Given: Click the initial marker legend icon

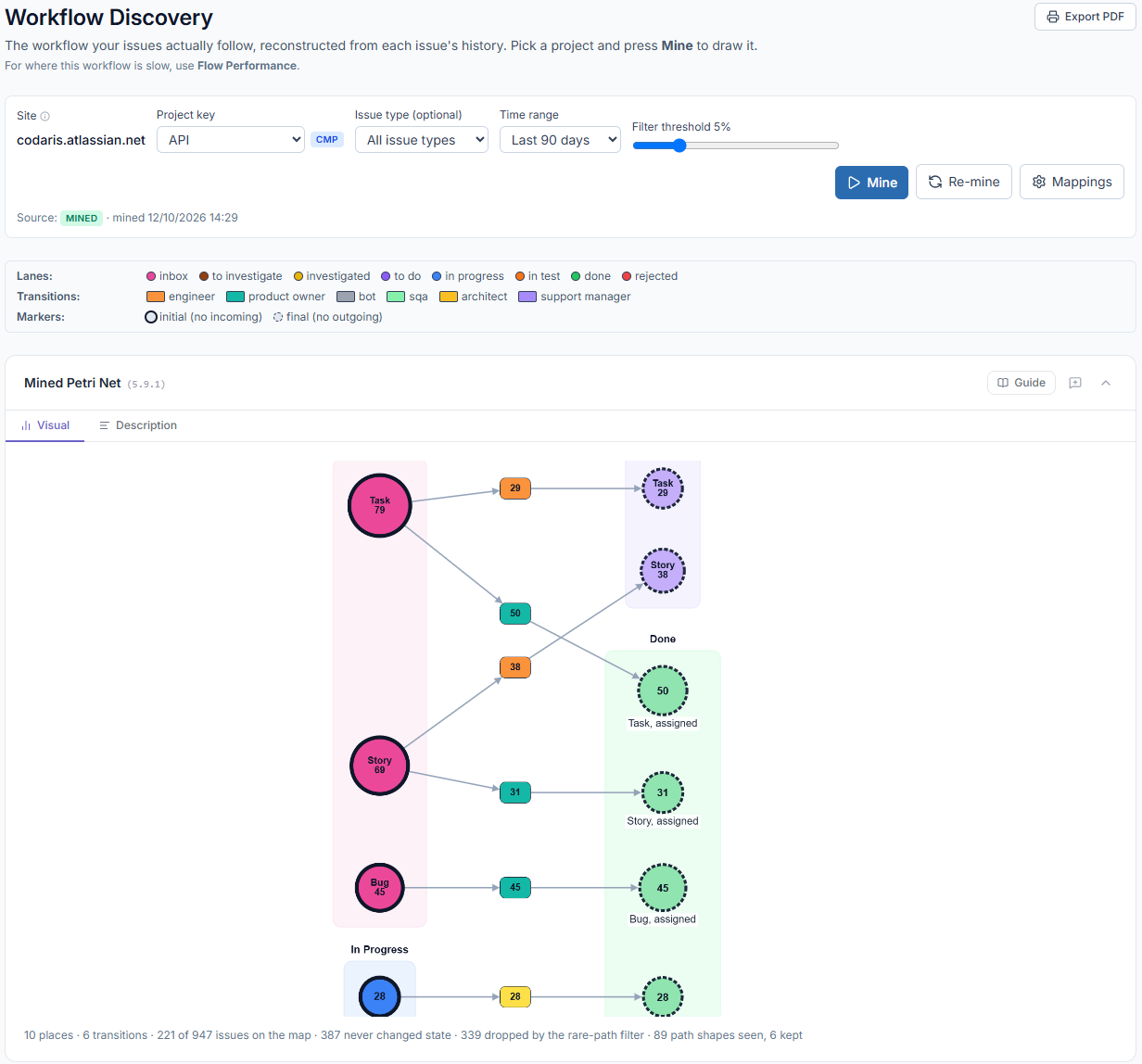Looking at the screenshot, I should tap(151, 317).
